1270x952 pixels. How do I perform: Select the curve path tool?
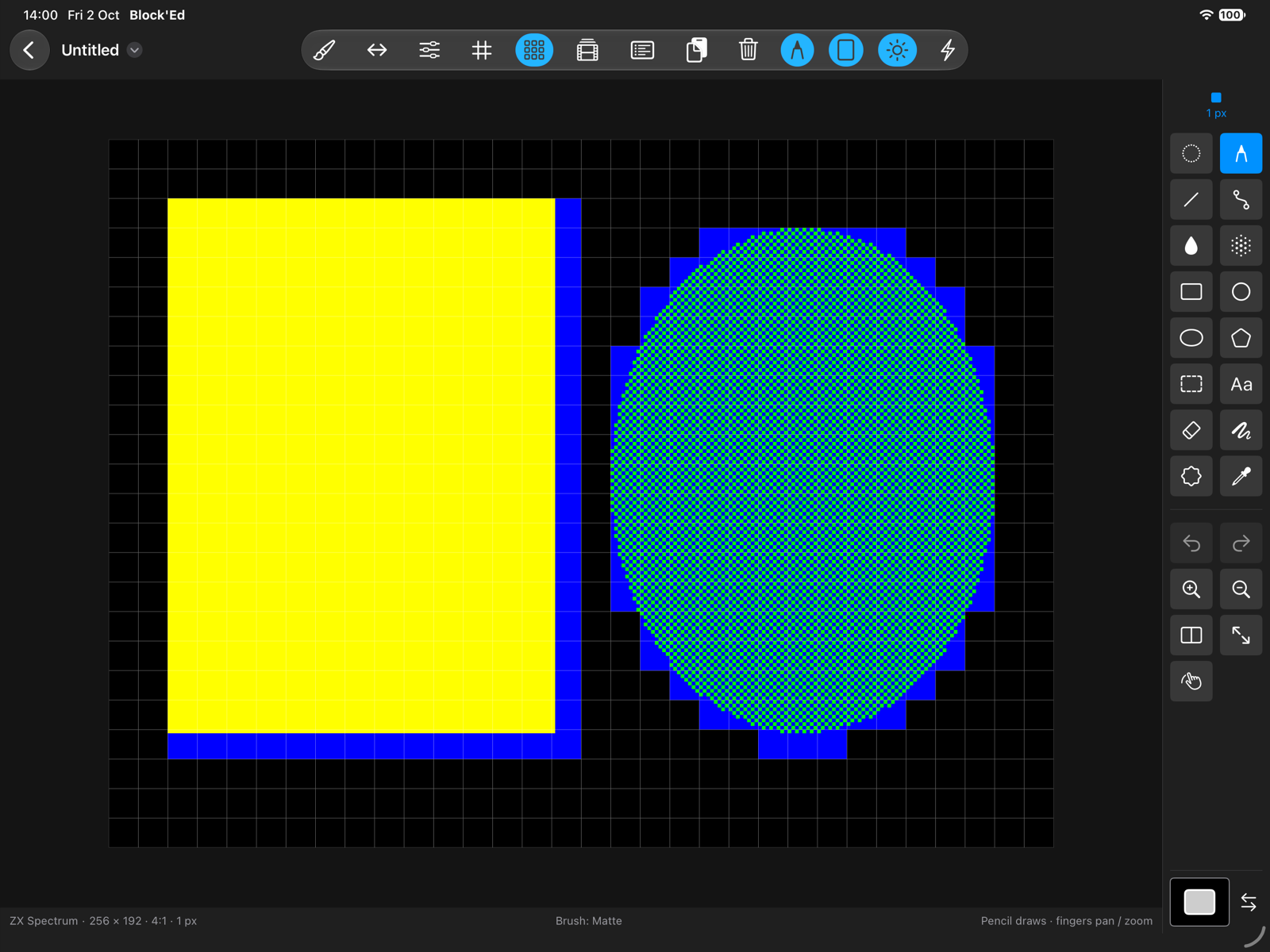tap(1241, 199)
